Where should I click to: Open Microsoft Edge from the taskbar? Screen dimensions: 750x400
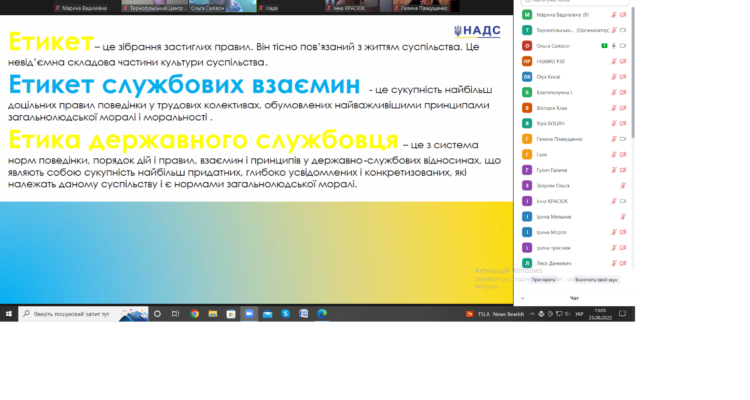[x=322, y=314]
